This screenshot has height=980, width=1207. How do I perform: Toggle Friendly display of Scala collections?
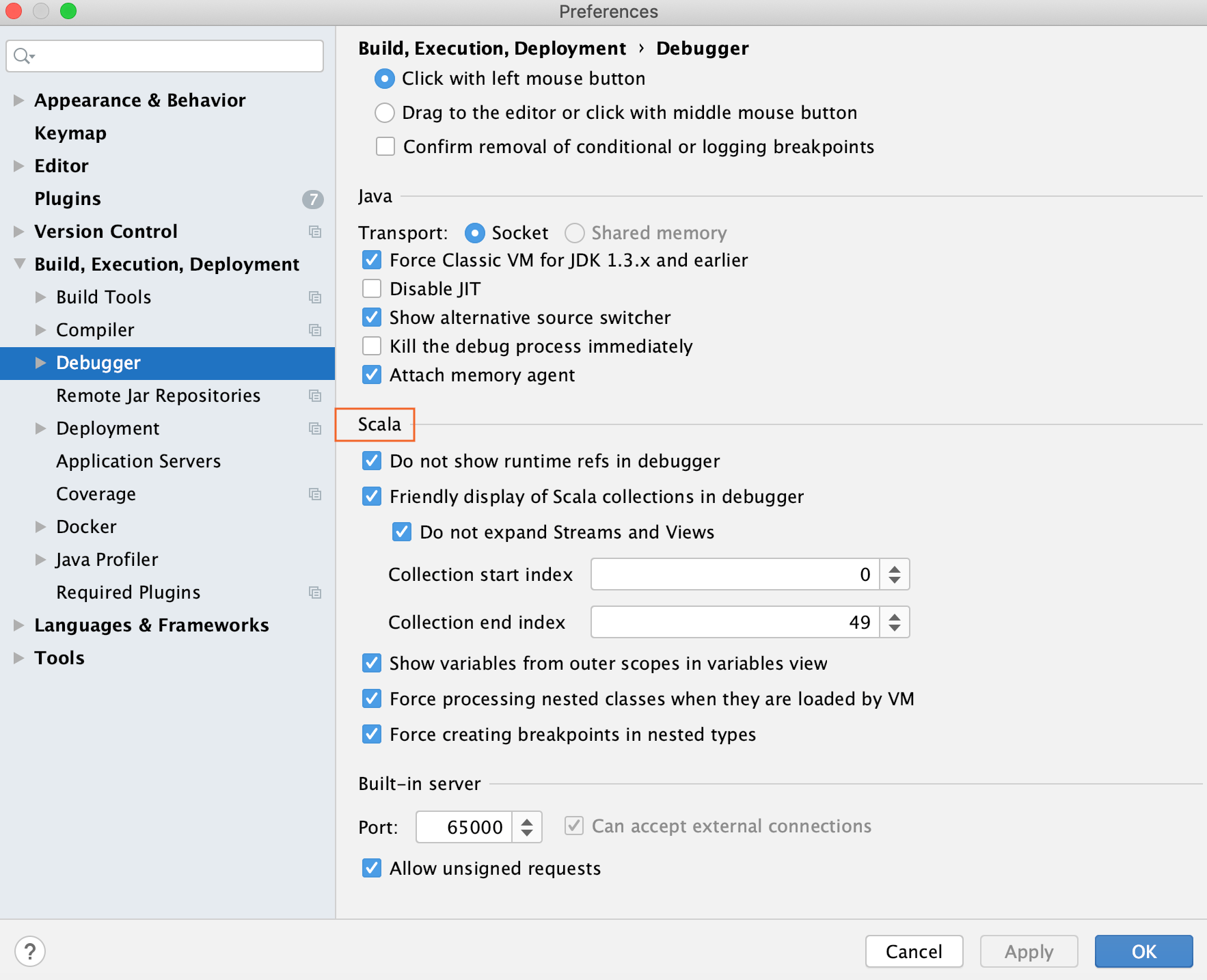(x=372, y=497)
